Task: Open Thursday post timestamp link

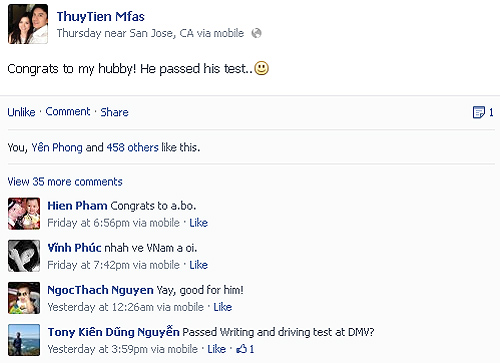Action: (x=79, y=33)
